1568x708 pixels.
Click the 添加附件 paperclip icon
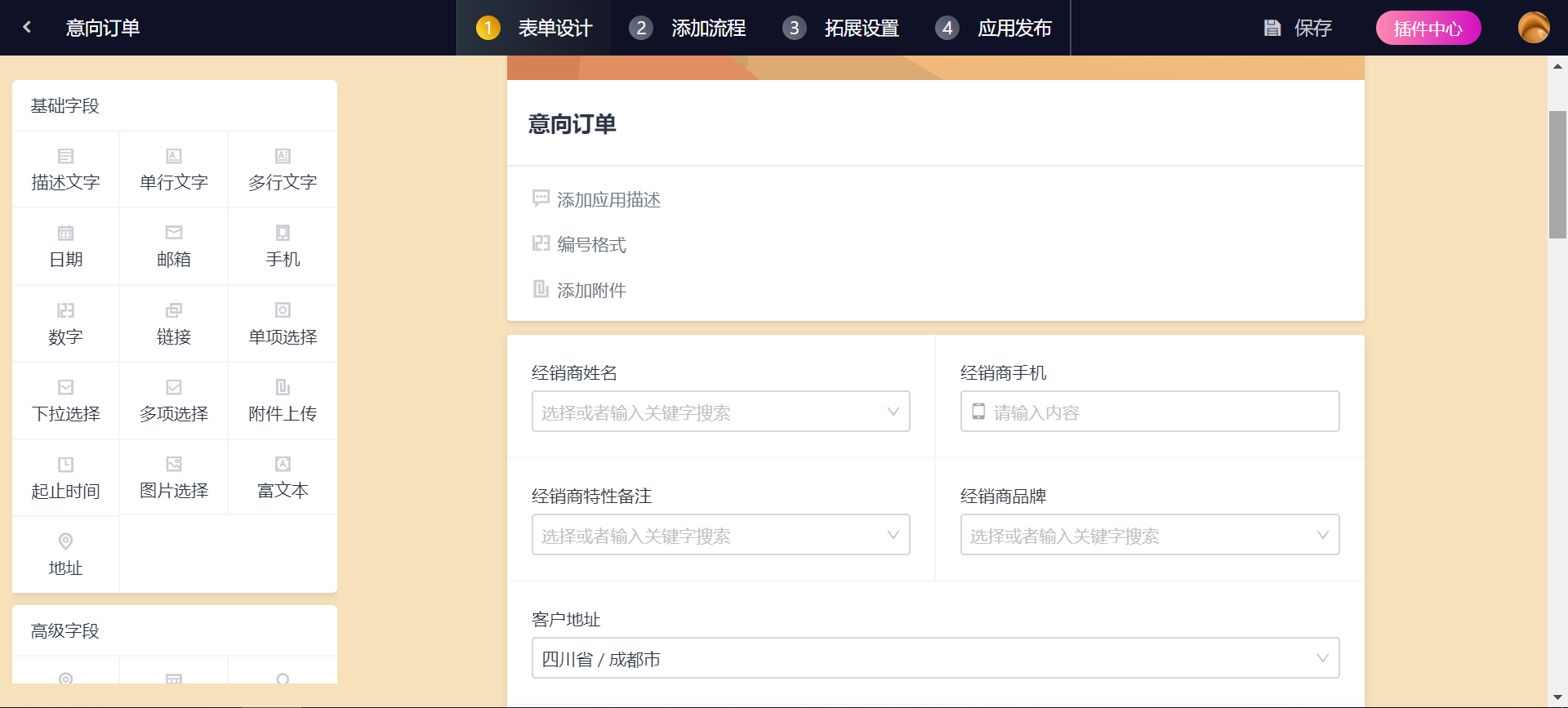541,289
